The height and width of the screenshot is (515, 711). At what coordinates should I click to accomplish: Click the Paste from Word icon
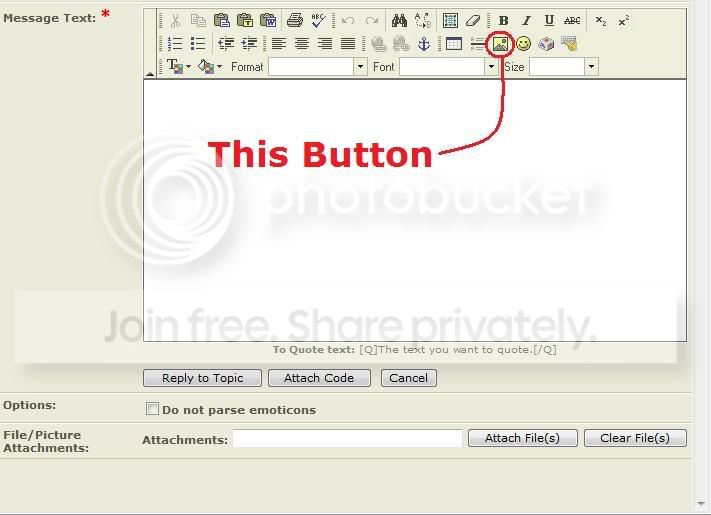268,20
